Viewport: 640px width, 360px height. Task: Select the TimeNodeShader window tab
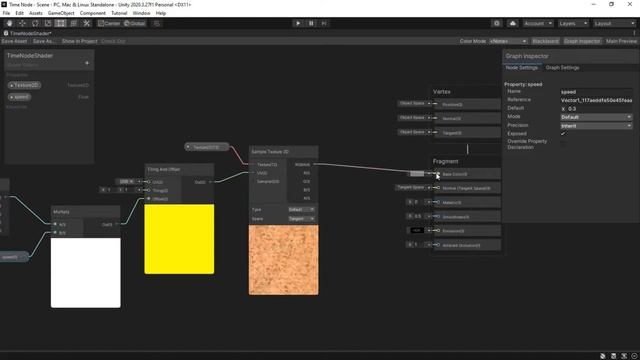28,33
